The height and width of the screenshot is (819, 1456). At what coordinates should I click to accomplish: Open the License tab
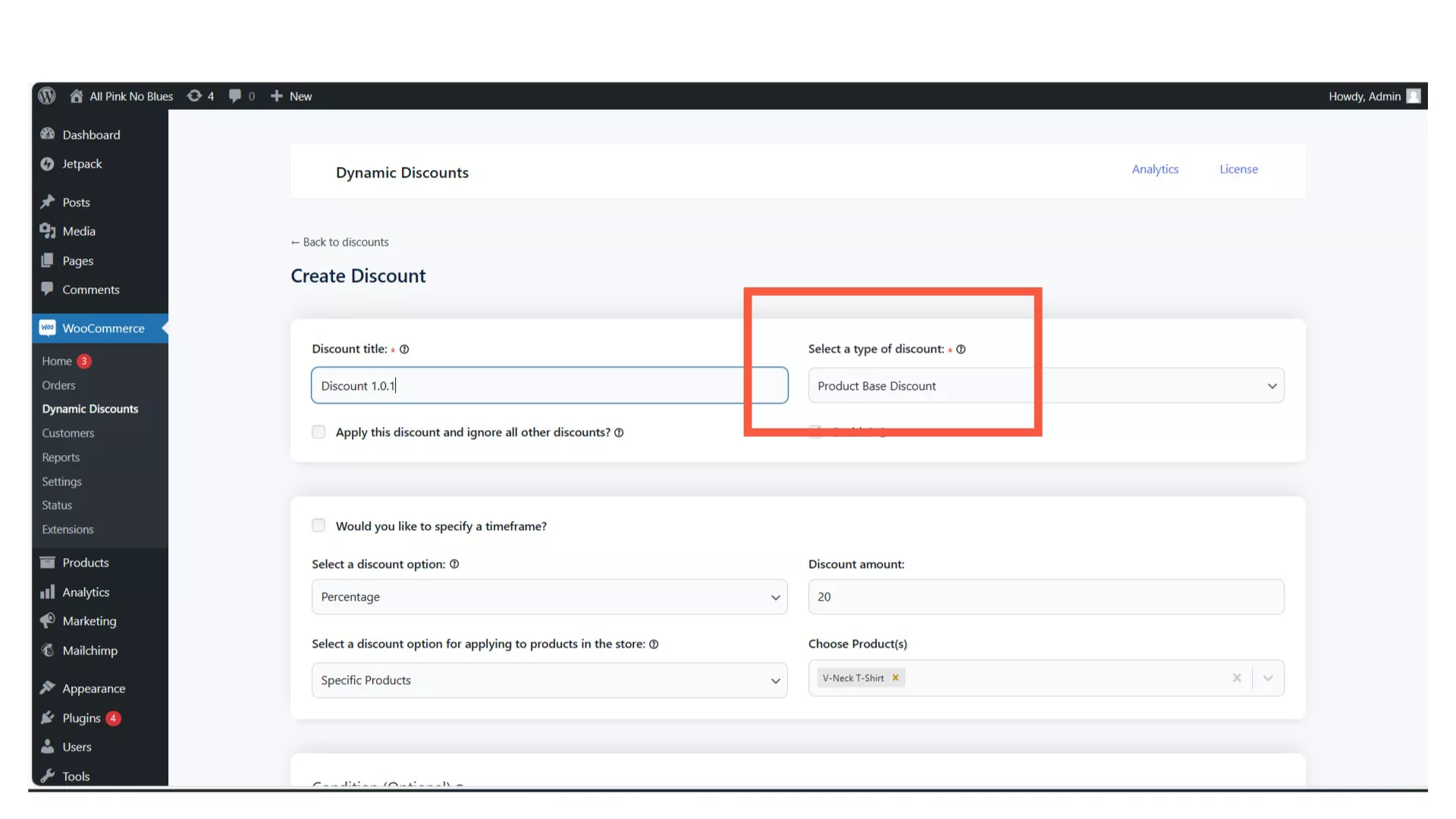(x=1238, y=169)
